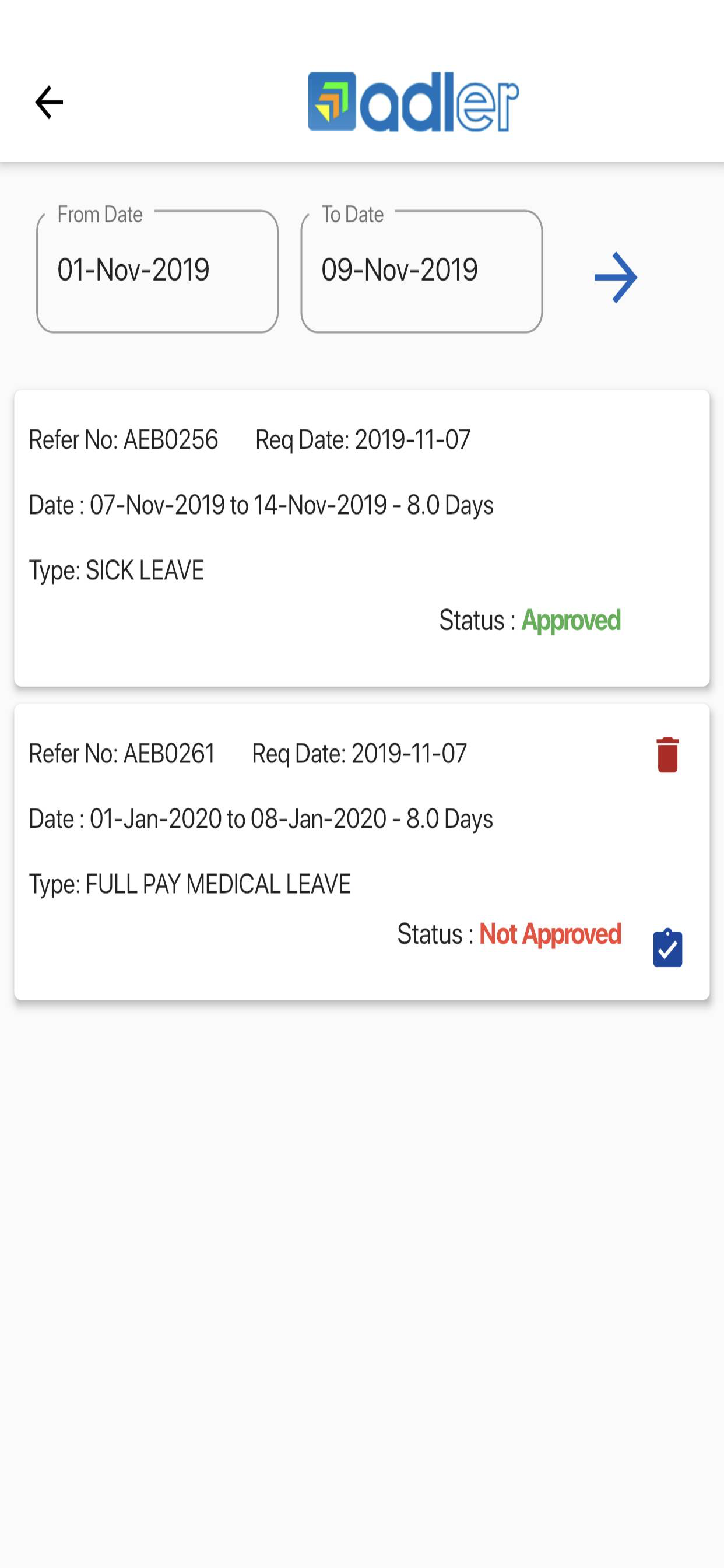Open leave request card AEB0256
This screenshot has width=724, height=1568.
[362, 538]
